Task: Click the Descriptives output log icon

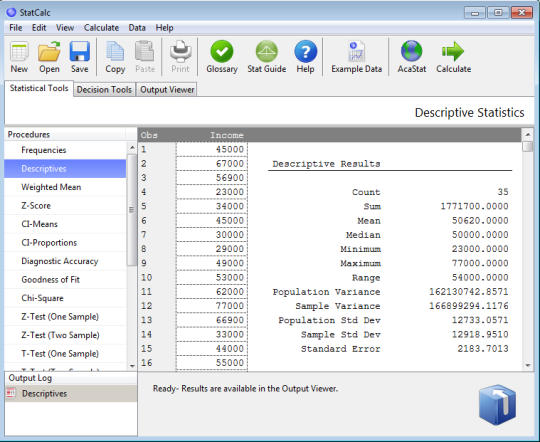Action: click(11, 393)
